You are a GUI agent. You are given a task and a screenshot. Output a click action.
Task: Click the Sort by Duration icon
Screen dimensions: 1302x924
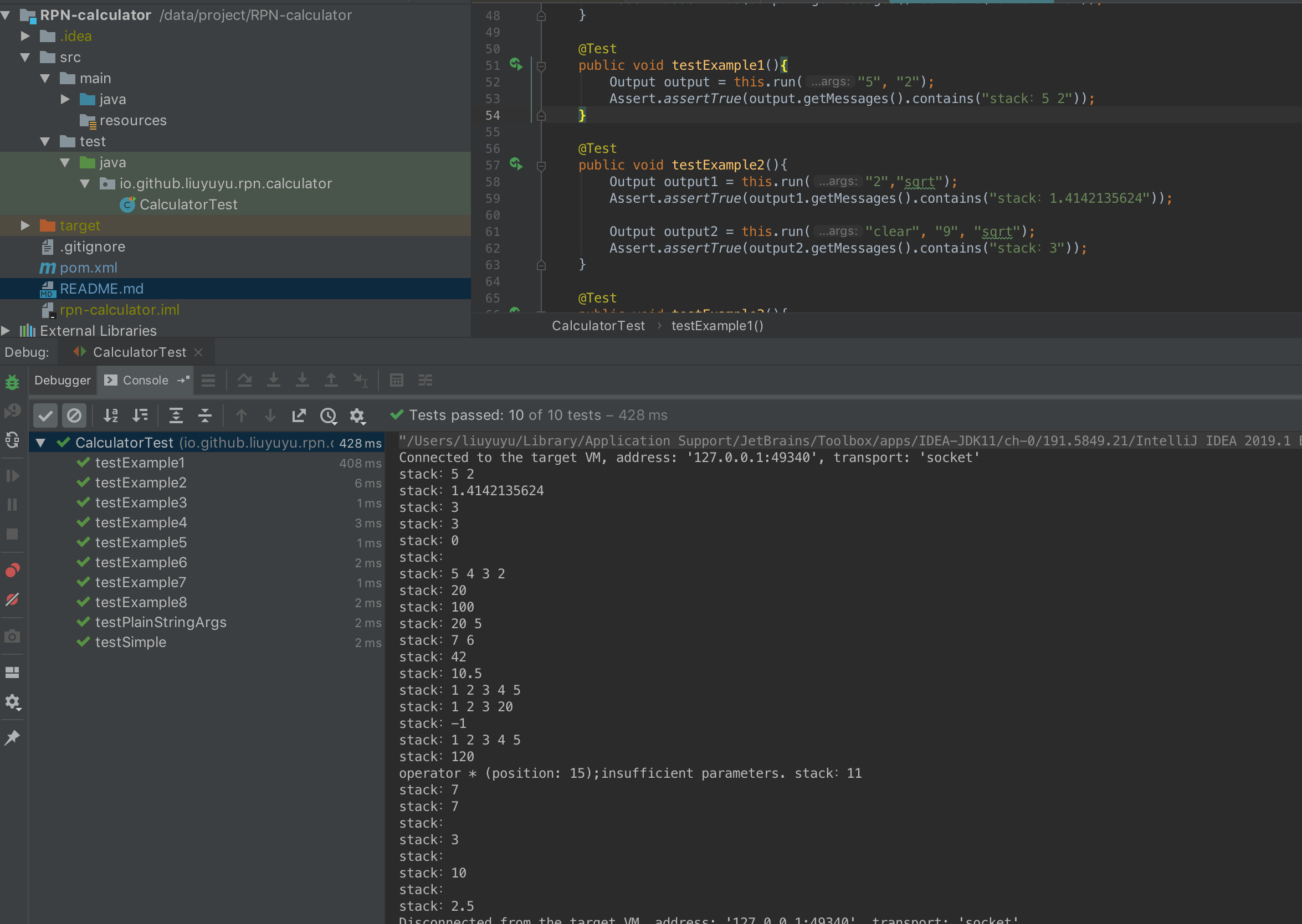[x=140, y=416]
